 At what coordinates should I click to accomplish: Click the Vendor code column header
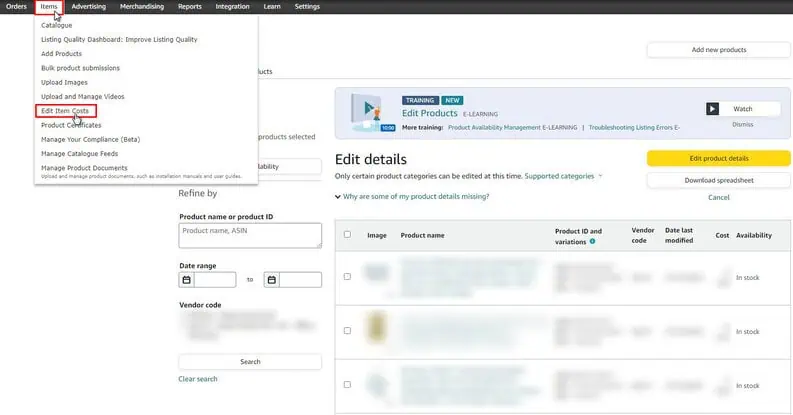coord(643,236)
